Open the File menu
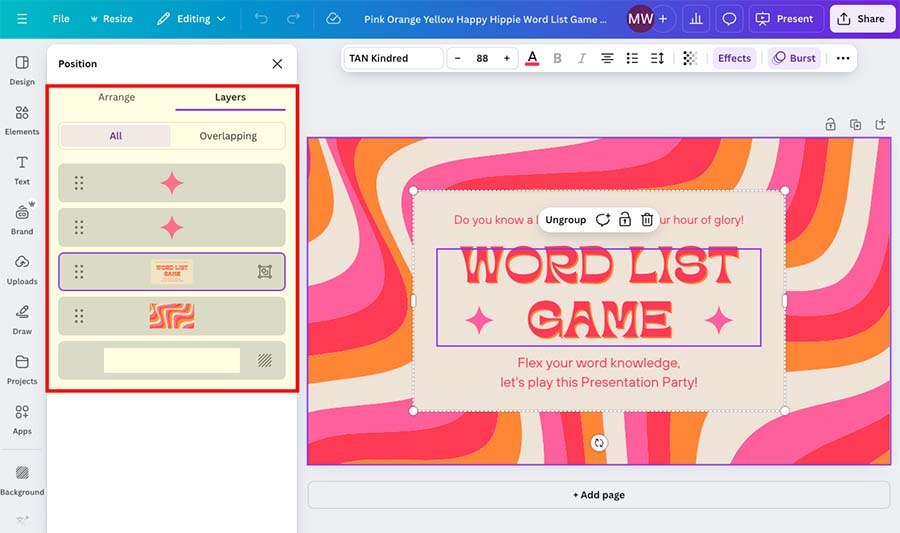The width and height of the screenshot is (900, 533). coord(61,19)
